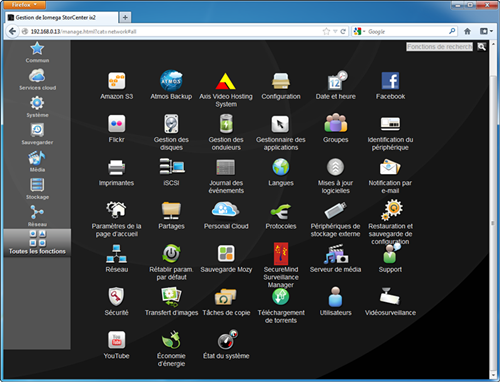Viewport: 500px width, 382px height.
Task: Select Services cloud category
Action: (37, 79)
